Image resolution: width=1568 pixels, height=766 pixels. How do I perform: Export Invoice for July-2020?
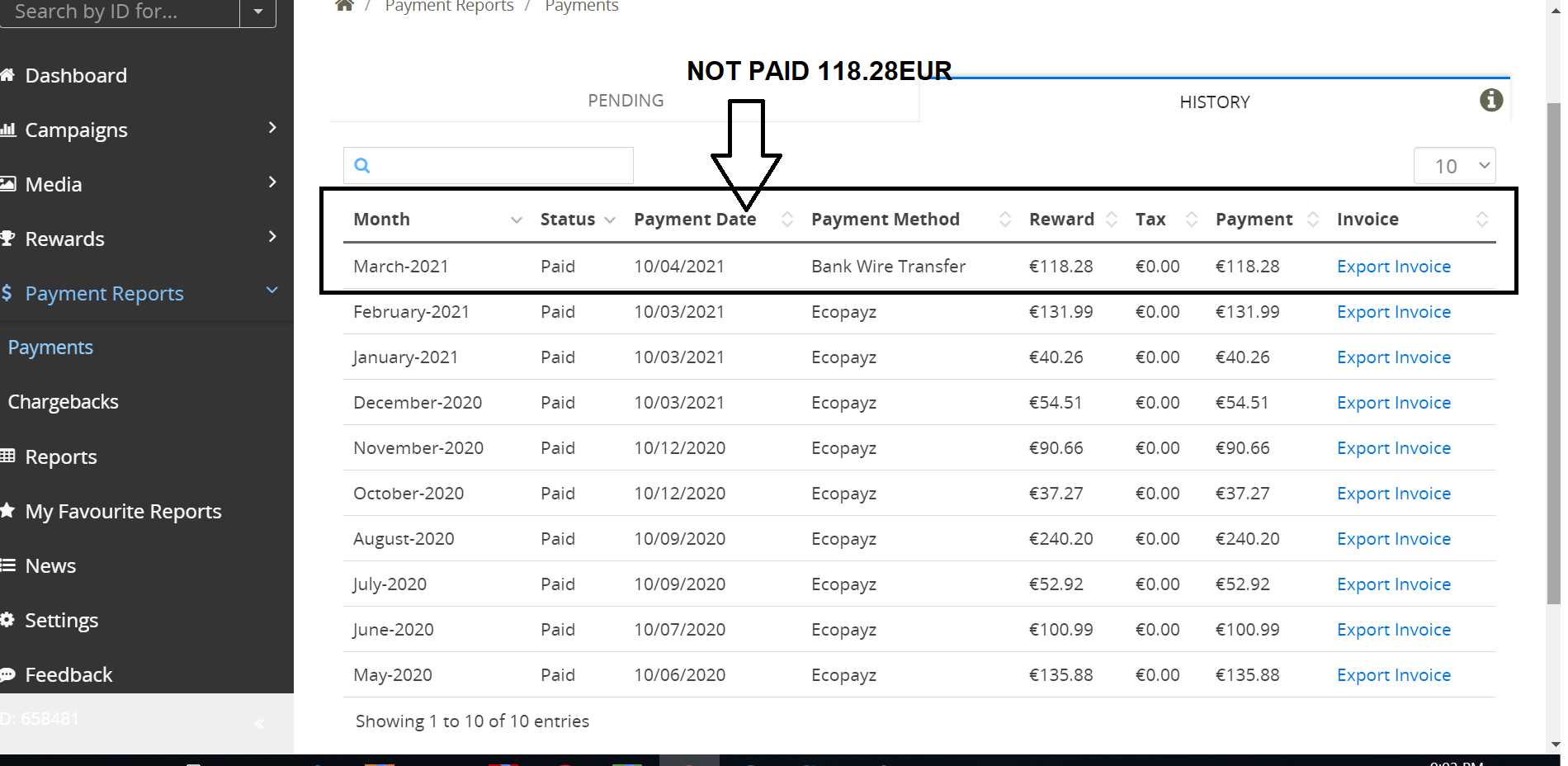click(1394, 584)
